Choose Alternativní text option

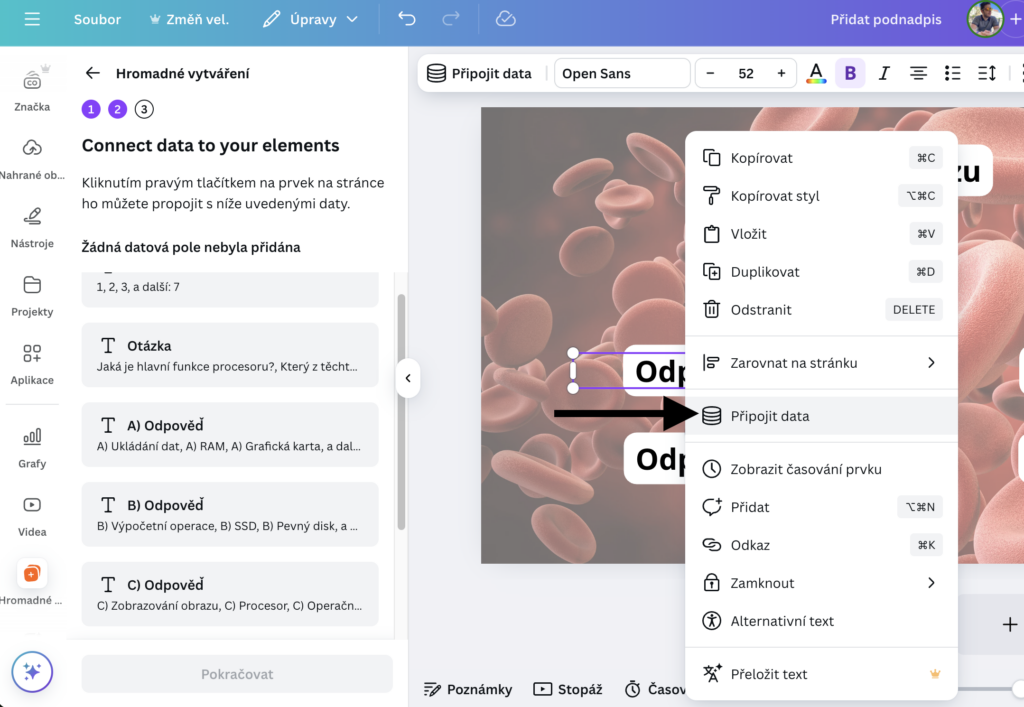(x=822, y=621)
